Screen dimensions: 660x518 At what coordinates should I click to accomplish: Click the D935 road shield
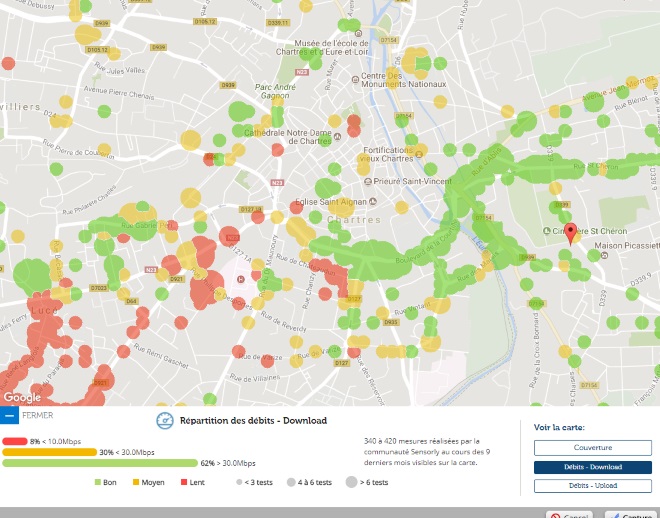tap(391, 322)
